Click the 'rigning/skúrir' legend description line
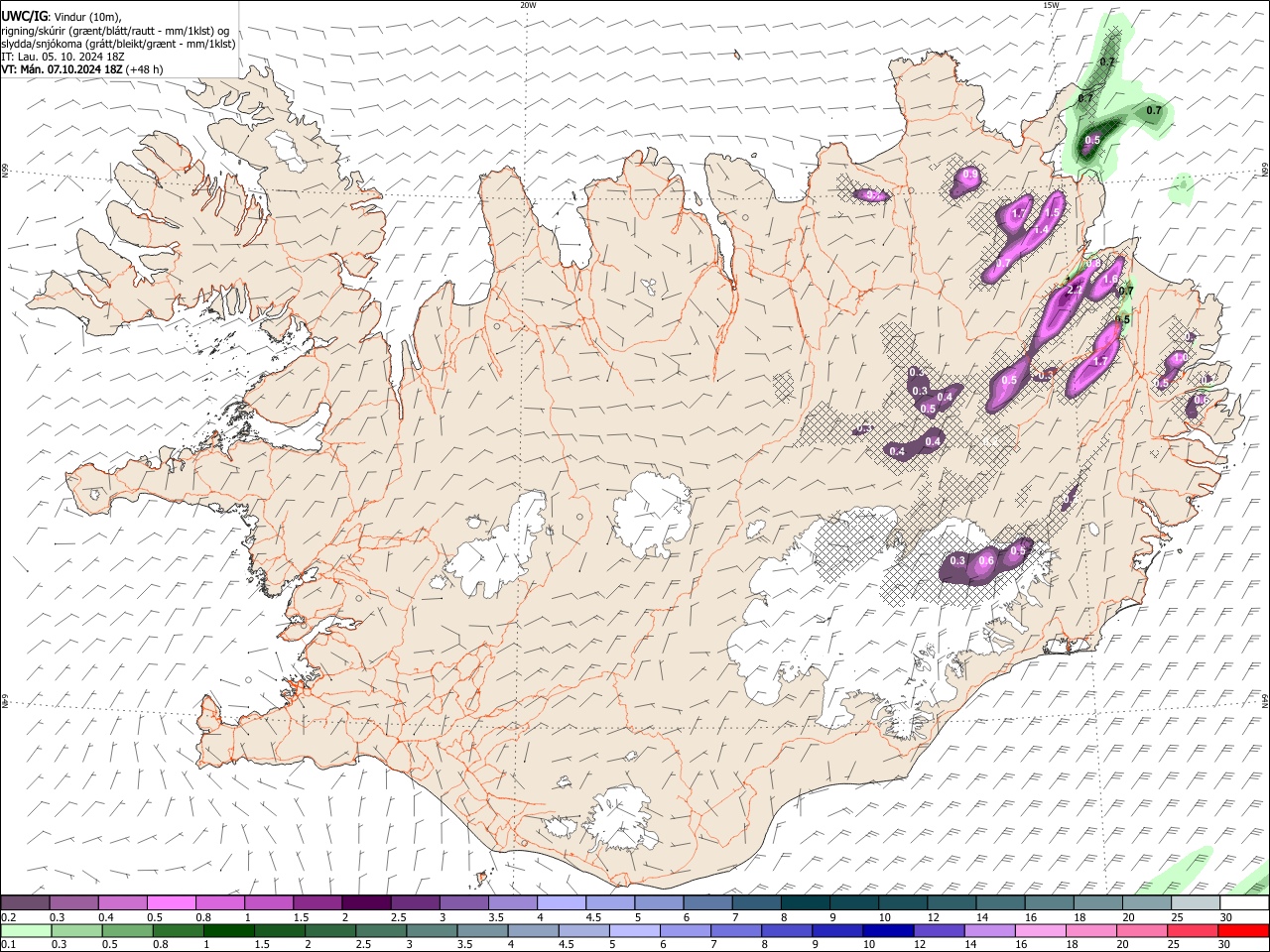 (x=115, y=30)
